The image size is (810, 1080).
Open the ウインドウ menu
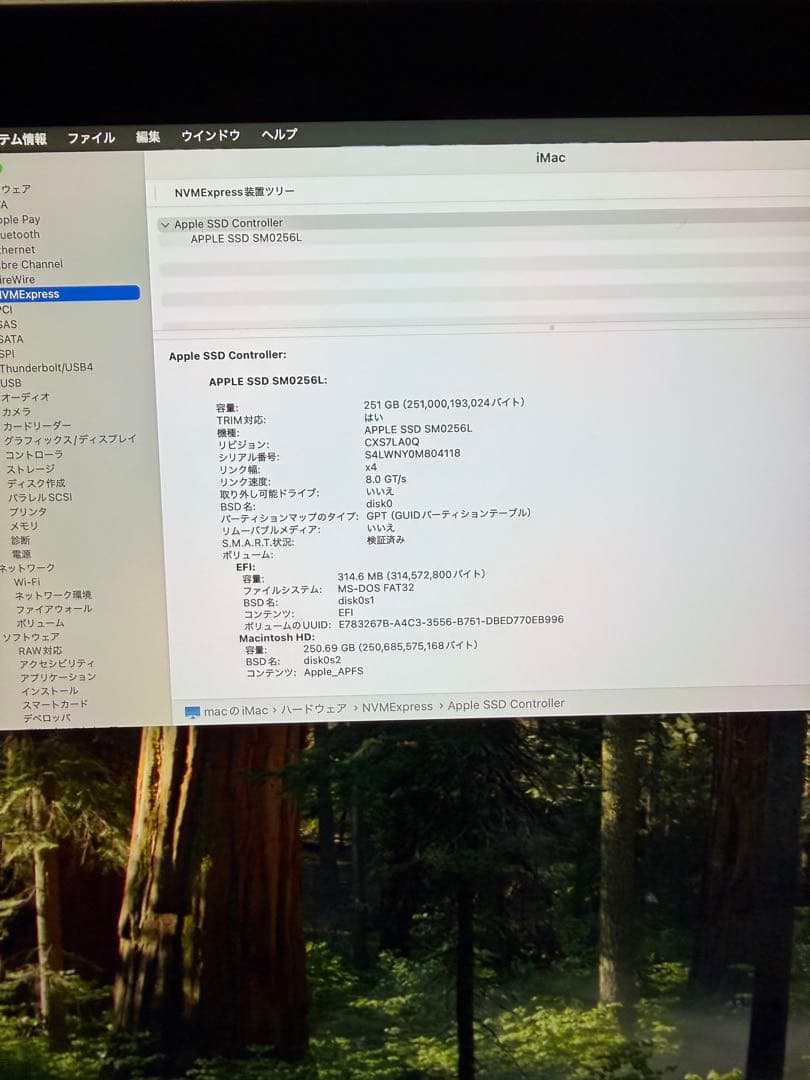[210, 135]
